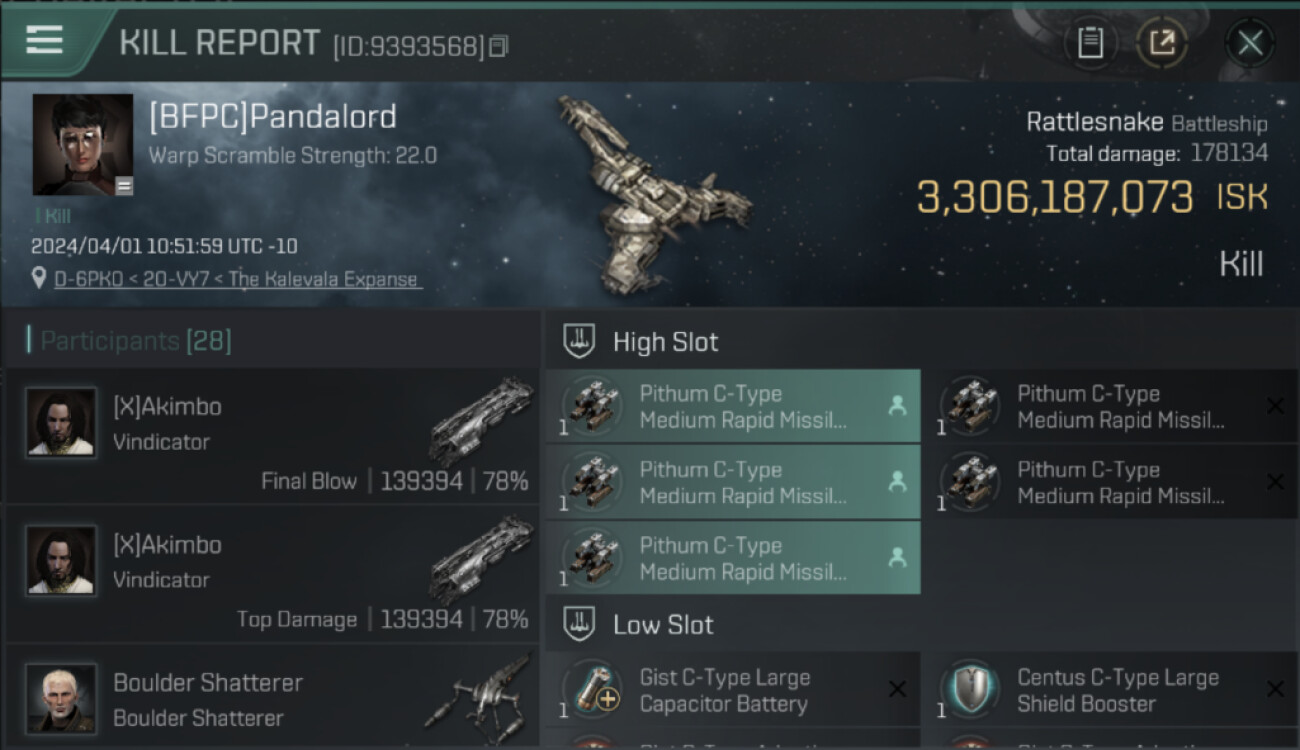Open the Final Blow Akimbo entry
1300x750 pixels.
[272, 435]
